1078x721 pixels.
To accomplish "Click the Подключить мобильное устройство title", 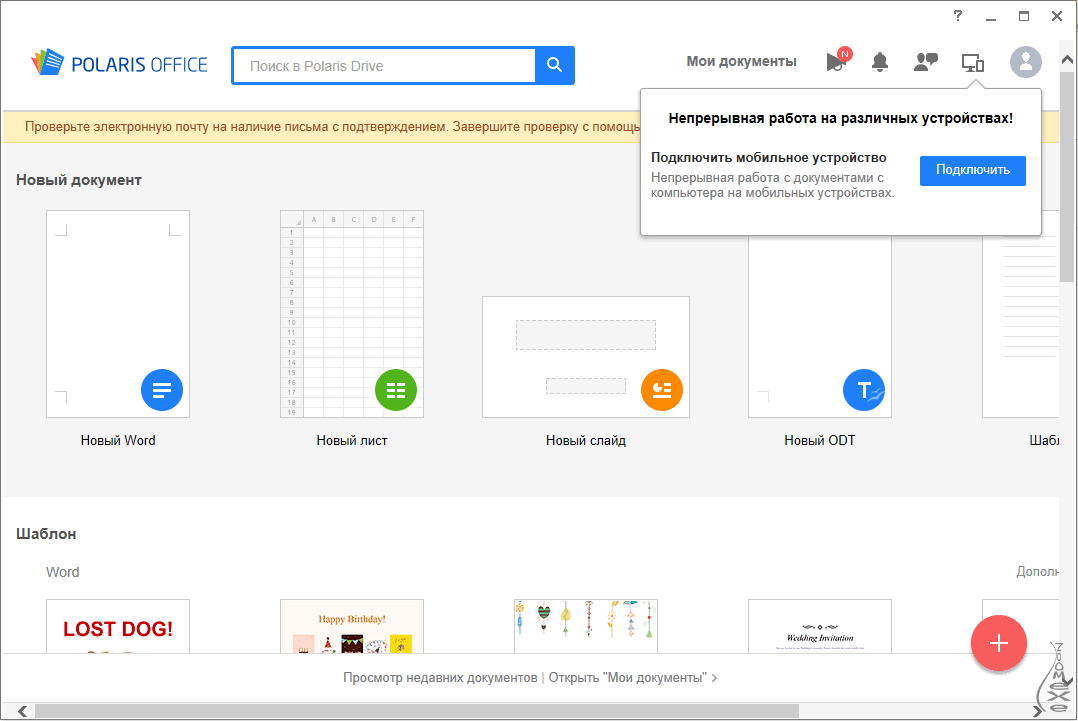I will (x=769, y=157).
